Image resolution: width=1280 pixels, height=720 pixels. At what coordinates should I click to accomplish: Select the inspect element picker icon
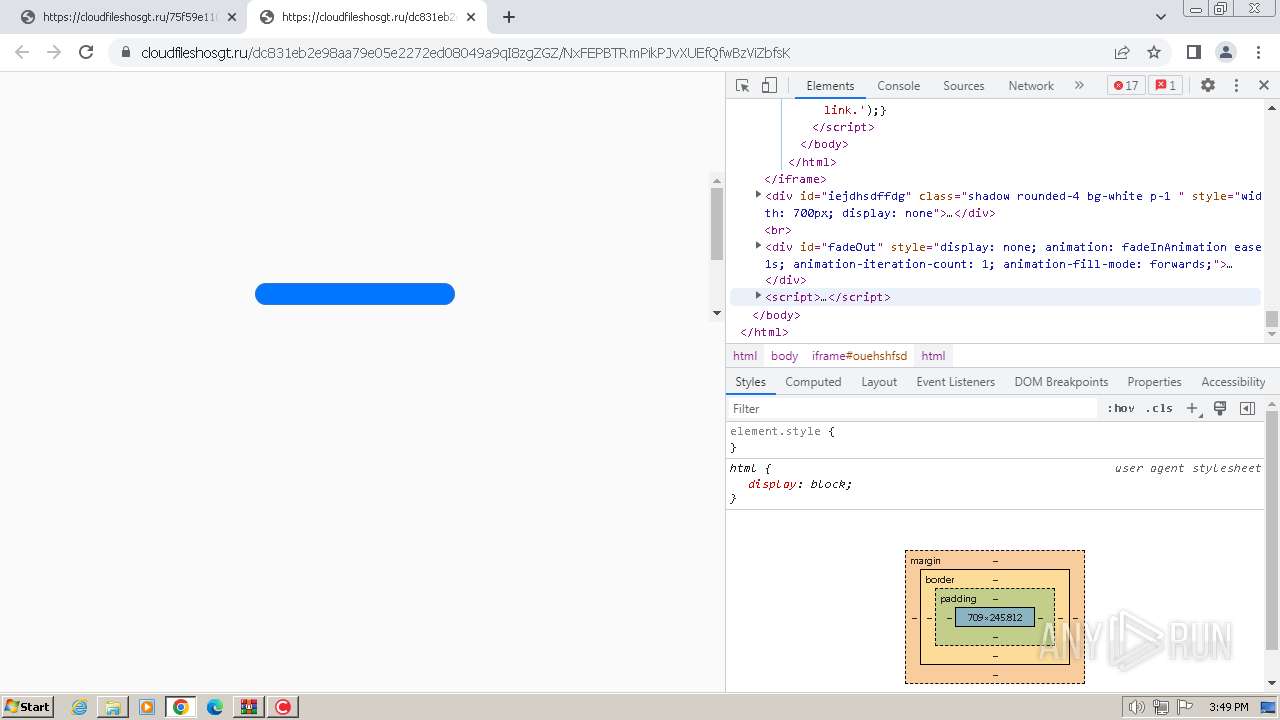click(742, 86)
